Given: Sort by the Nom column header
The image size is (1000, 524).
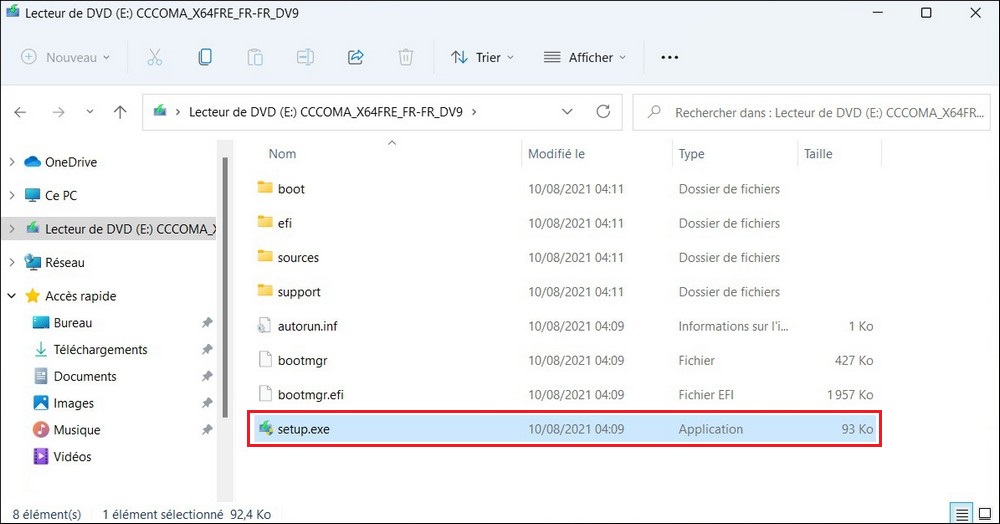Looking at the screenshot, I should coord(283,154).
